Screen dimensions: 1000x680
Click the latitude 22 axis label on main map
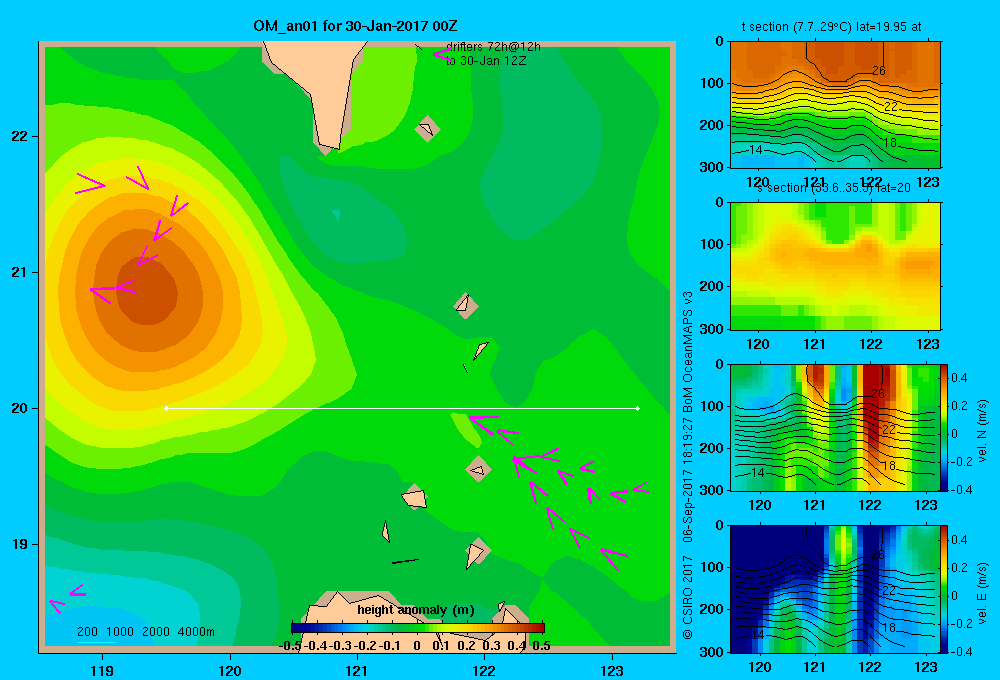point(20,137)
